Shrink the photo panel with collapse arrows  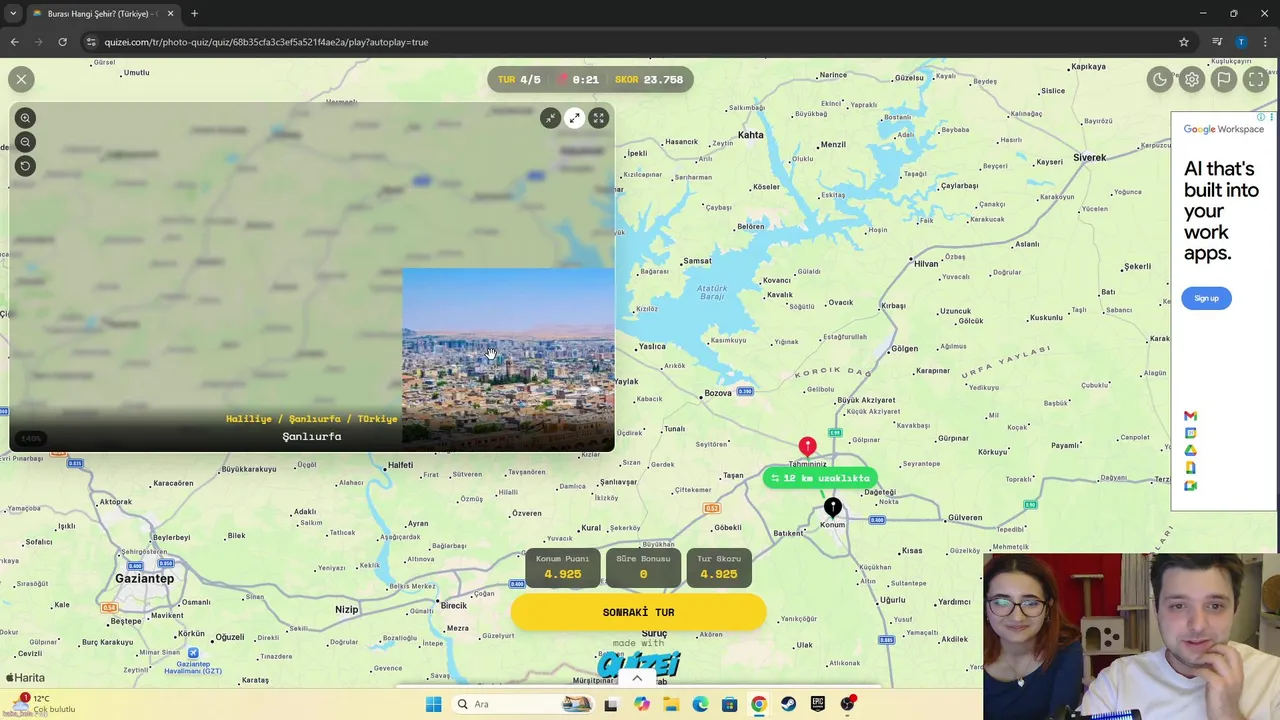coord(550,118)
